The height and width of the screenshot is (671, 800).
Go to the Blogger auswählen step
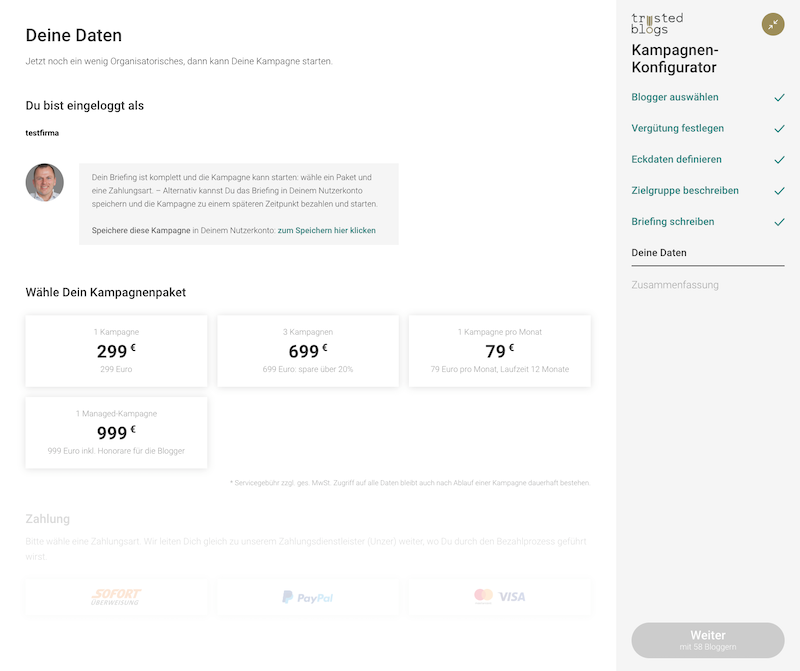pos(675,98)
